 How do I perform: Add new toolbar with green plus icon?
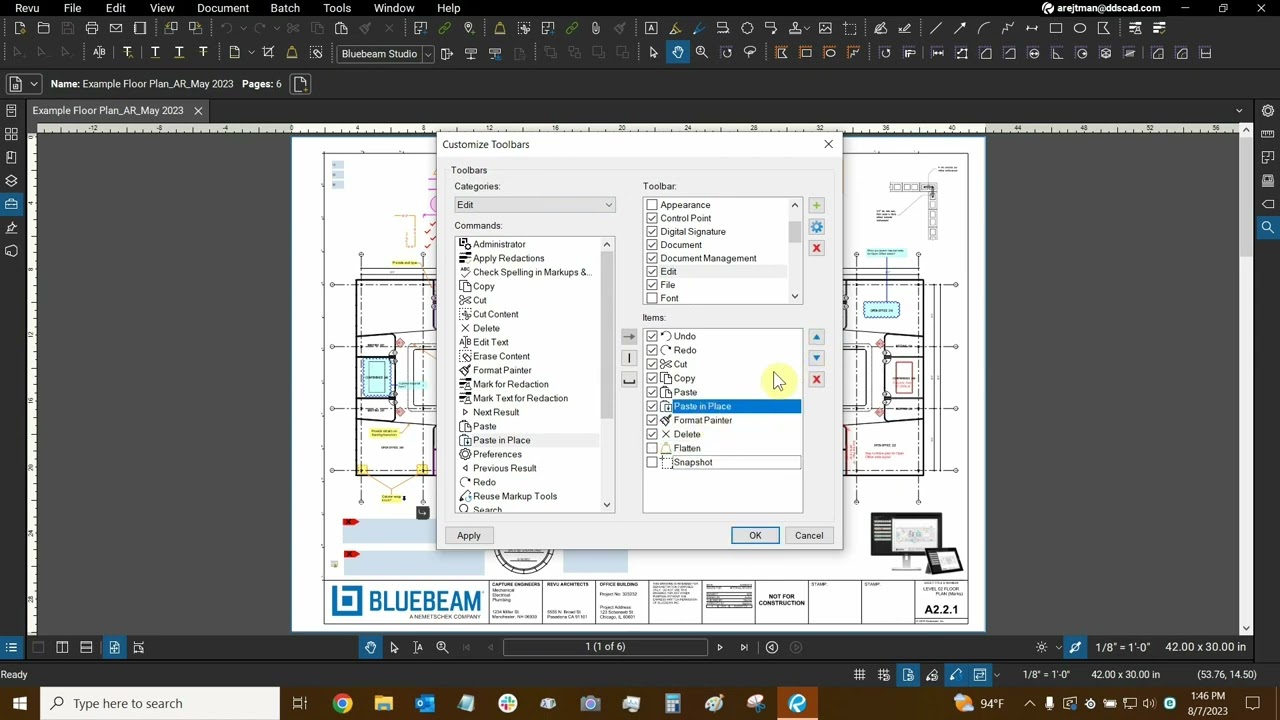pos(816,205)
